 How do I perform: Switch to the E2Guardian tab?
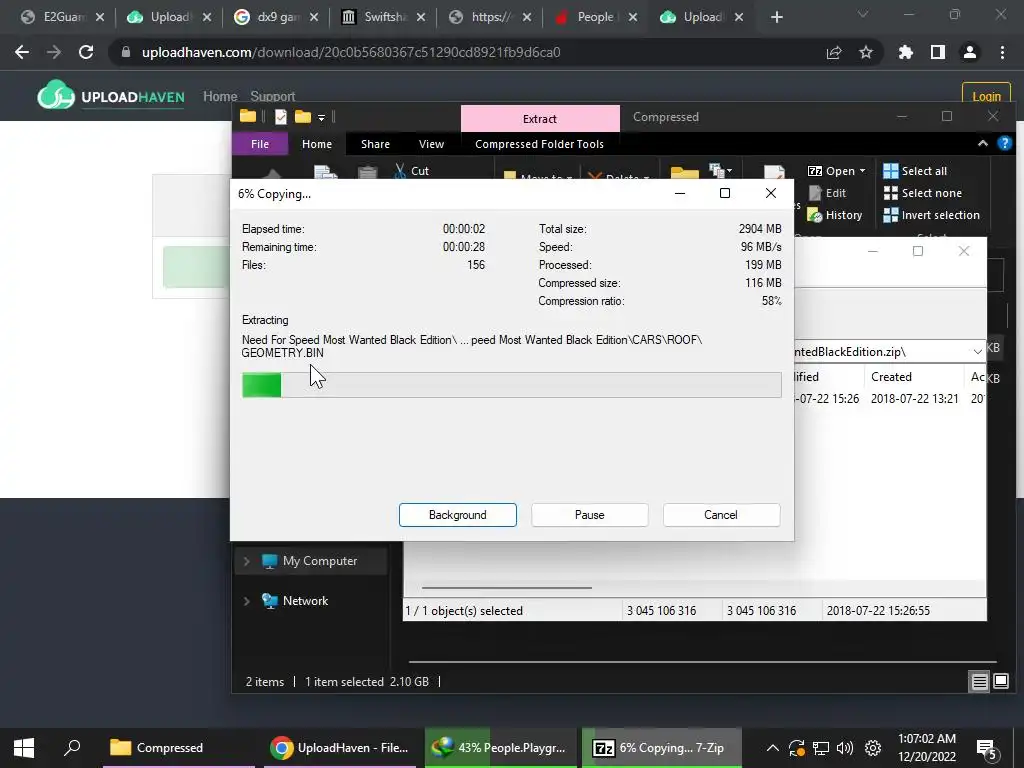pos(62,17)
